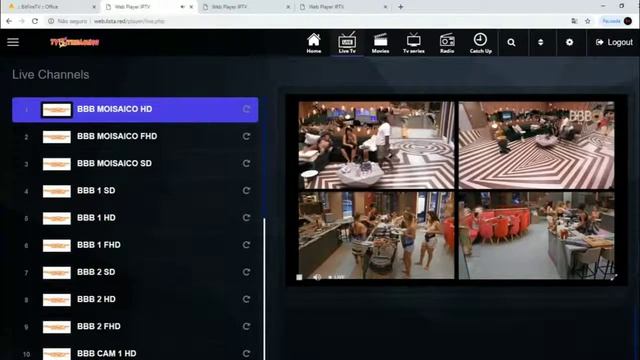Reload icon on BBB 2 HD row
640x360 pixels.
(246, 299)
